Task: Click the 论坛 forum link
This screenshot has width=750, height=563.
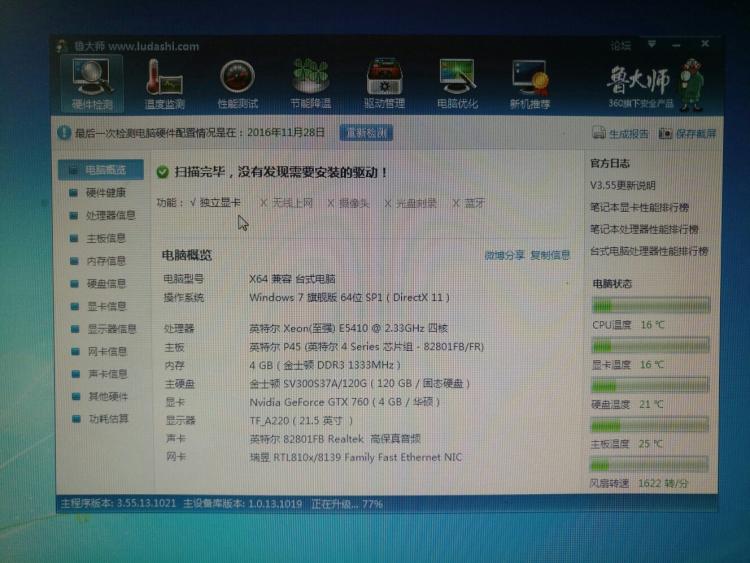Action: click(620, 46)
